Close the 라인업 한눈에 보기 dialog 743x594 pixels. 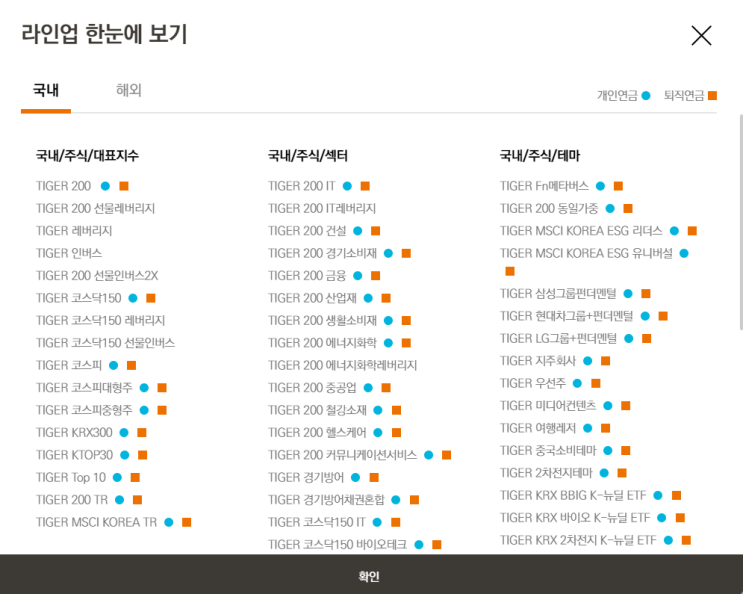coord(701,36)
